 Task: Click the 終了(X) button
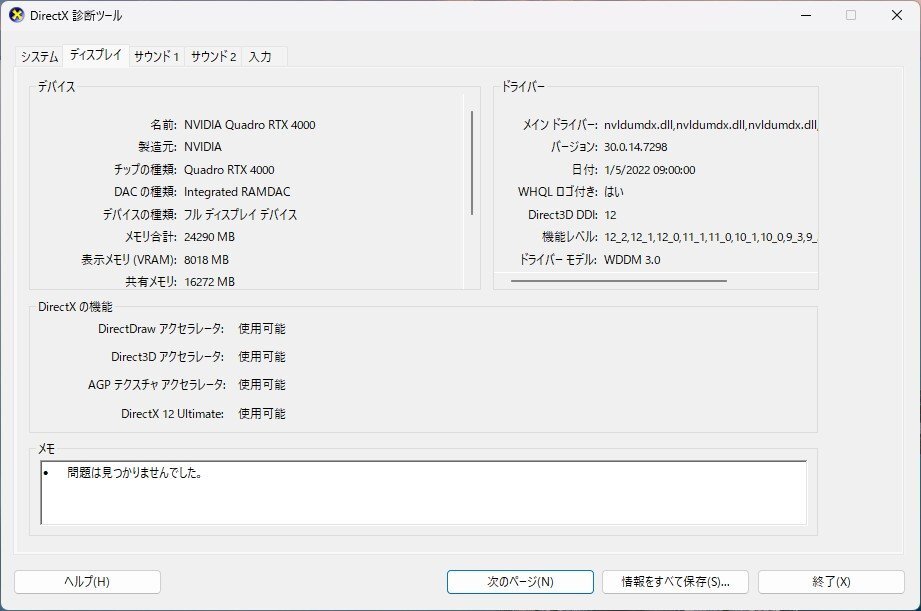click(831, 582)
